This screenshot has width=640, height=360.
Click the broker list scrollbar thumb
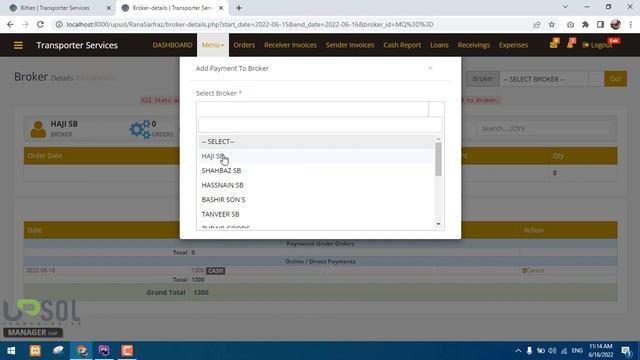438,159
